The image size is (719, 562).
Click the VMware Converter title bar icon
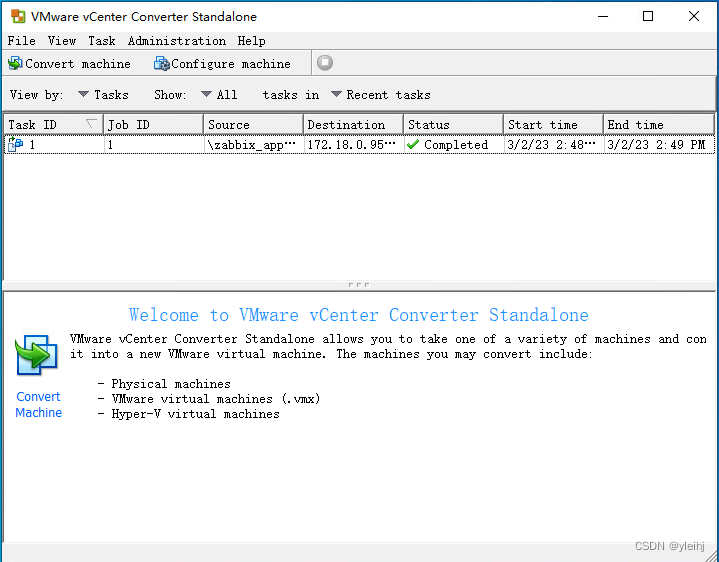tap(18, 17)
